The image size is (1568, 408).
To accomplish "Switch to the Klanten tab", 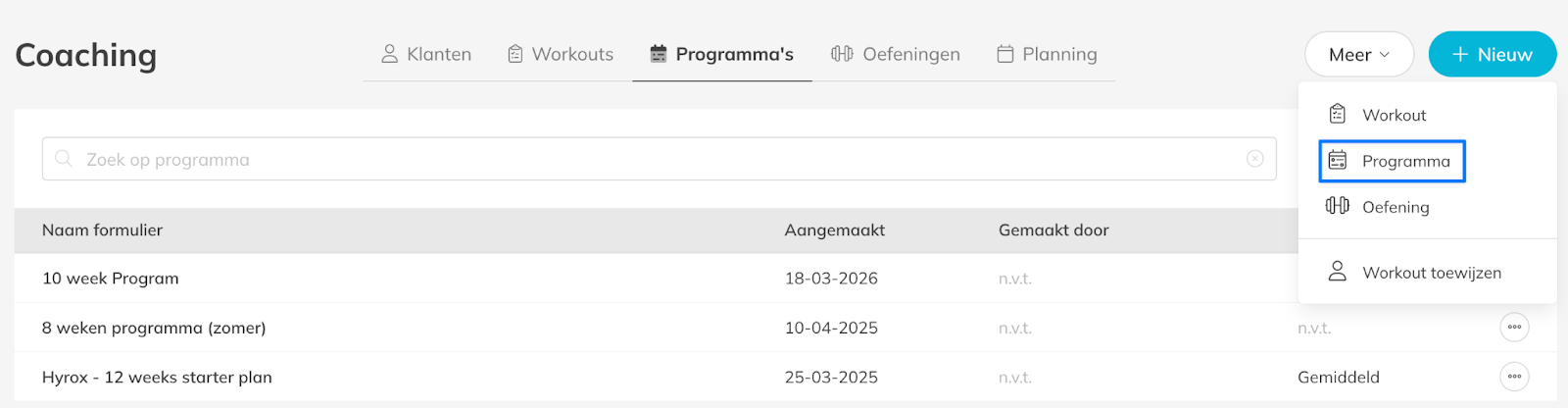I will pyautogui.click(x=426, y=55).
